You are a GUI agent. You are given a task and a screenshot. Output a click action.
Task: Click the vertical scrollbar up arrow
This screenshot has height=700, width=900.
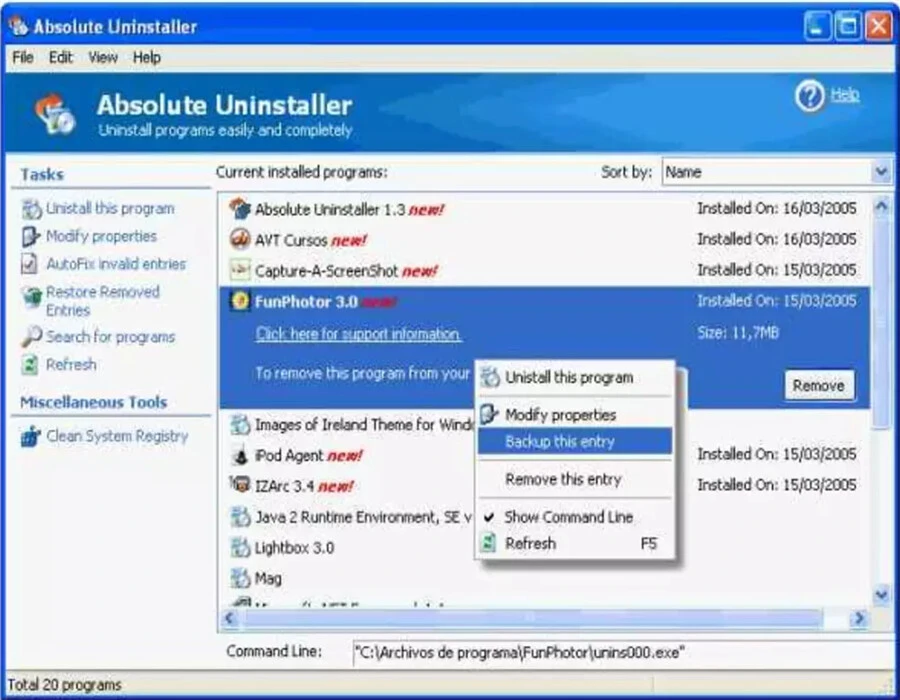pos(882,205)
